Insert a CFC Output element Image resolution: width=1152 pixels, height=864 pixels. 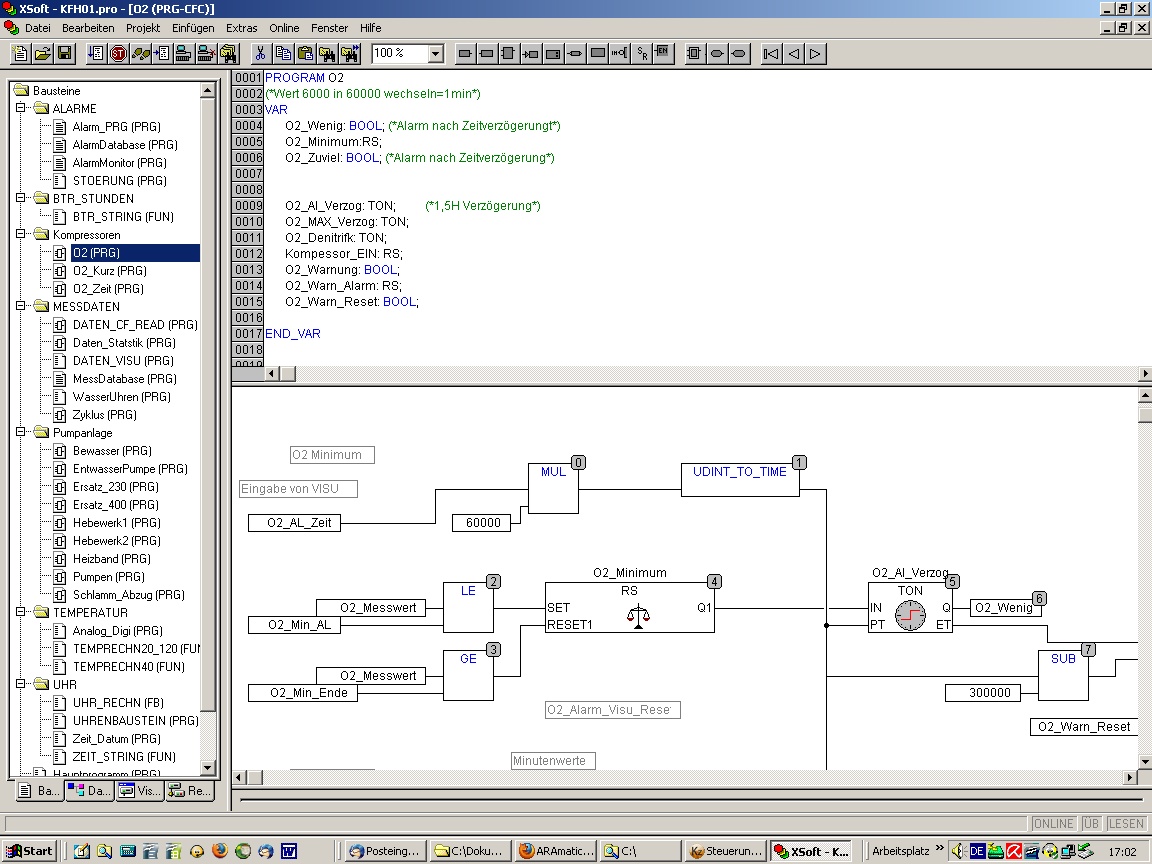[486, 54]
